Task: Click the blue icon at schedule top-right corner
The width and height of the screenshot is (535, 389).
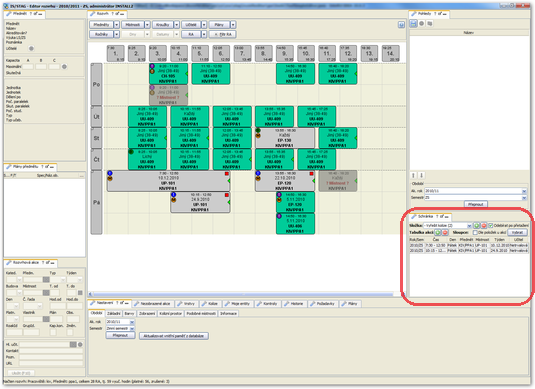Action: [401, 25]
